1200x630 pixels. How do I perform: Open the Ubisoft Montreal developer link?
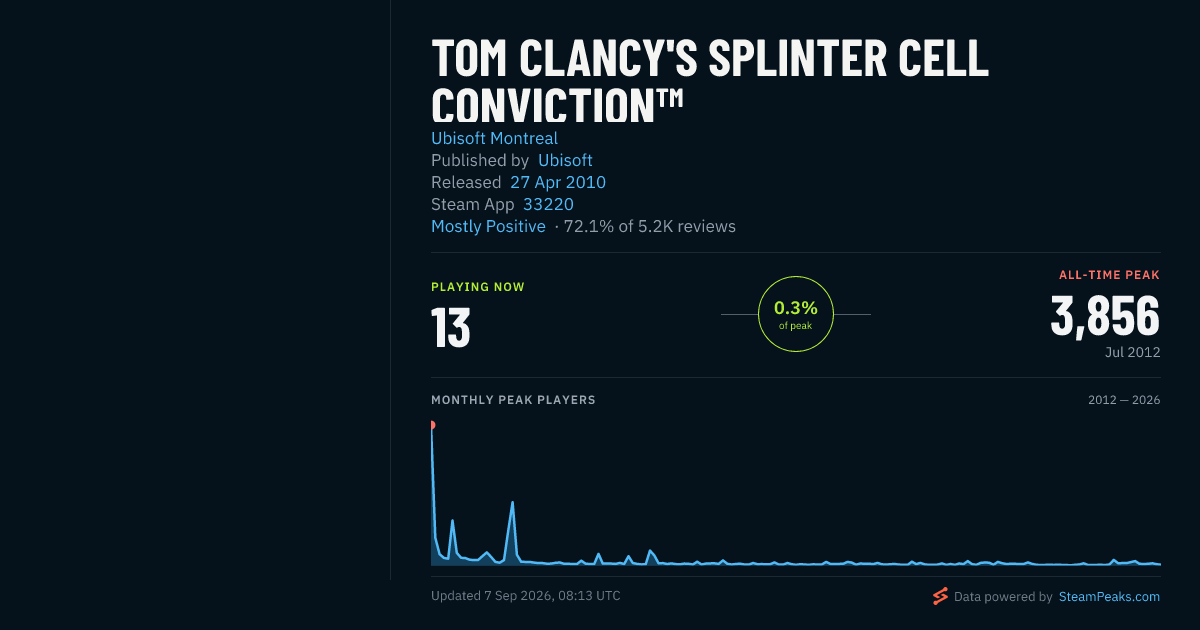coord(494,138)
